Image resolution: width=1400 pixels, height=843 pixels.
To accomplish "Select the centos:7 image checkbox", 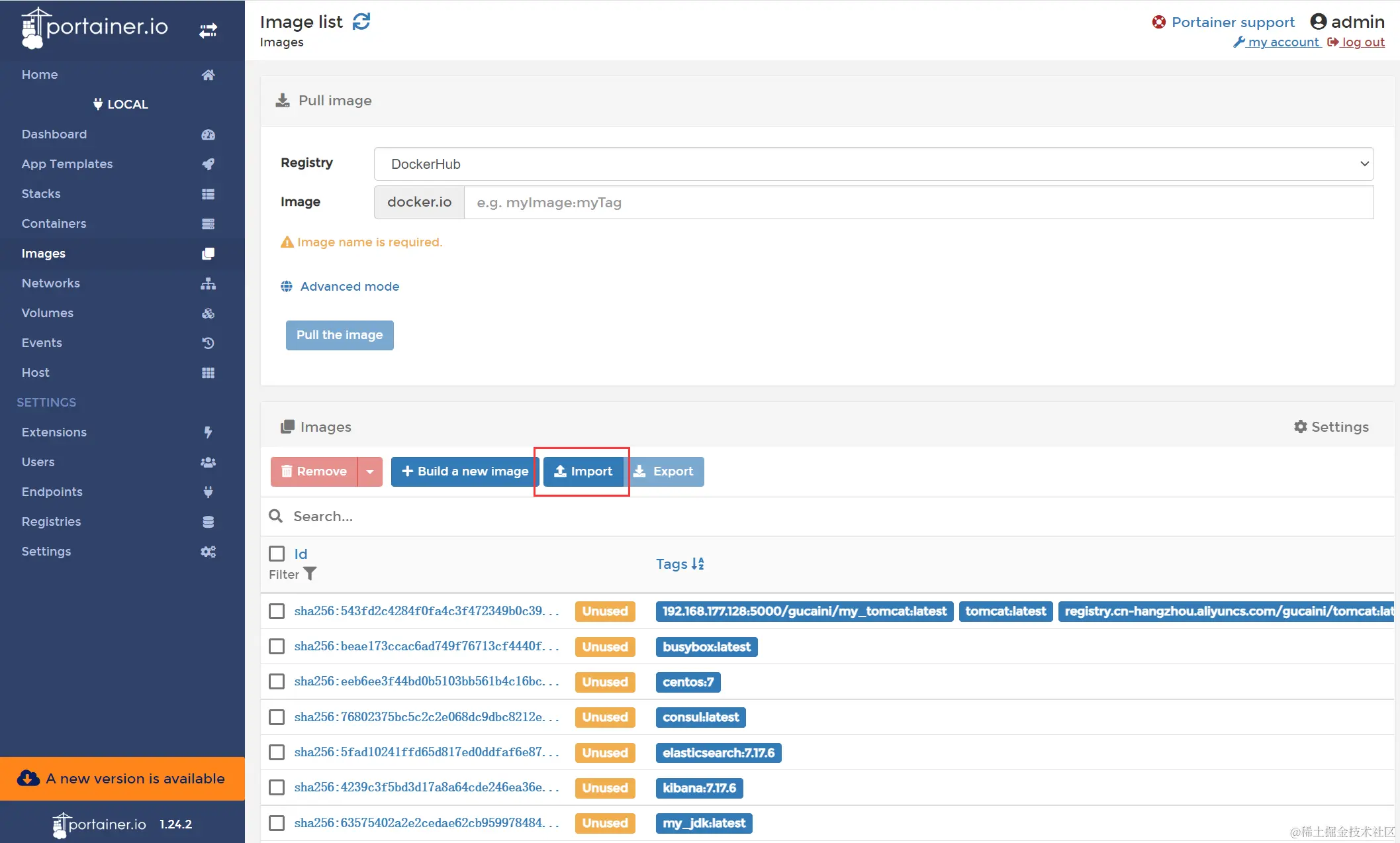I will (277, 681).
